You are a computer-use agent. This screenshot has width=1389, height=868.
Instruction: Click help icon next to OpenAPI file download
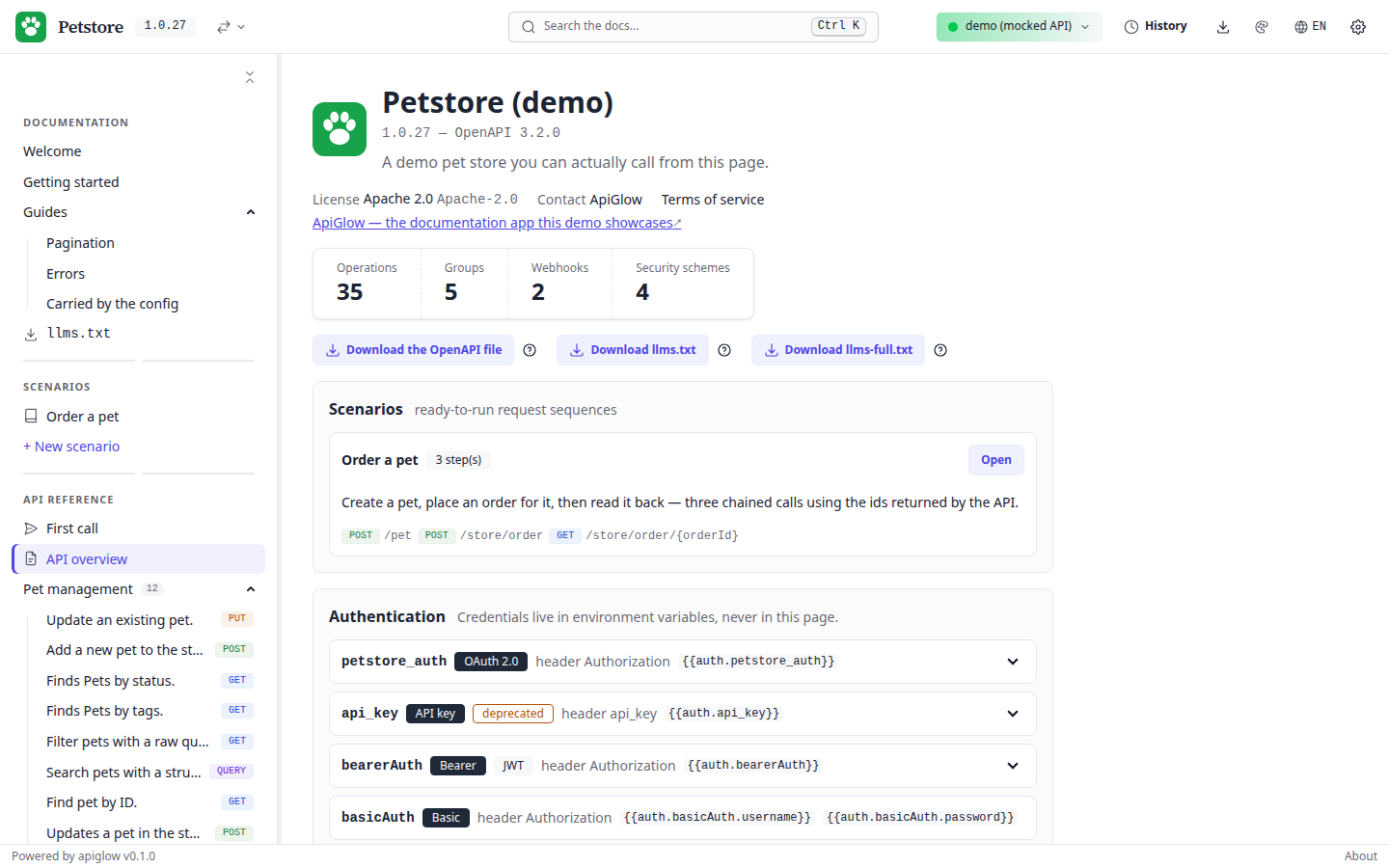pos(530,350)
